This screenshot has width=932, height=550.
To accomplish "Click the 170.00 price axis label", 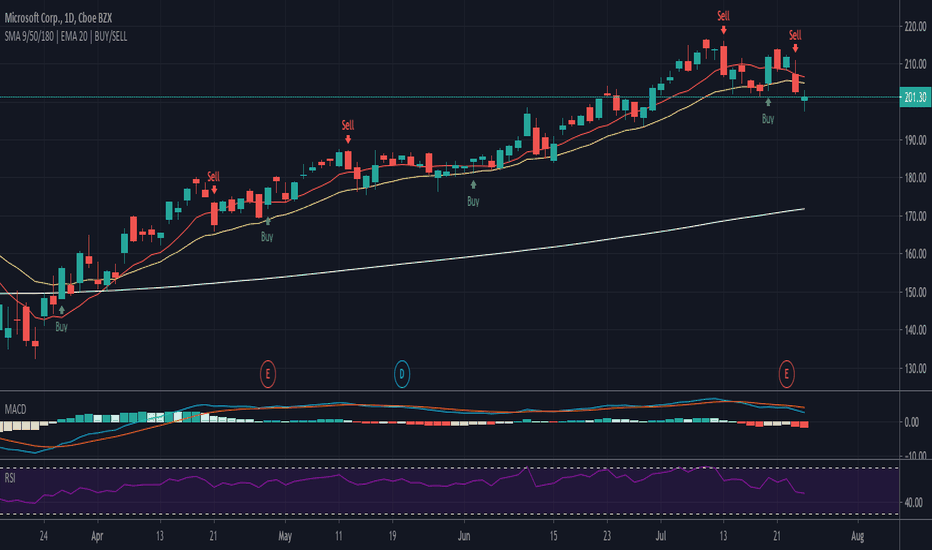I will pos(915,216).
